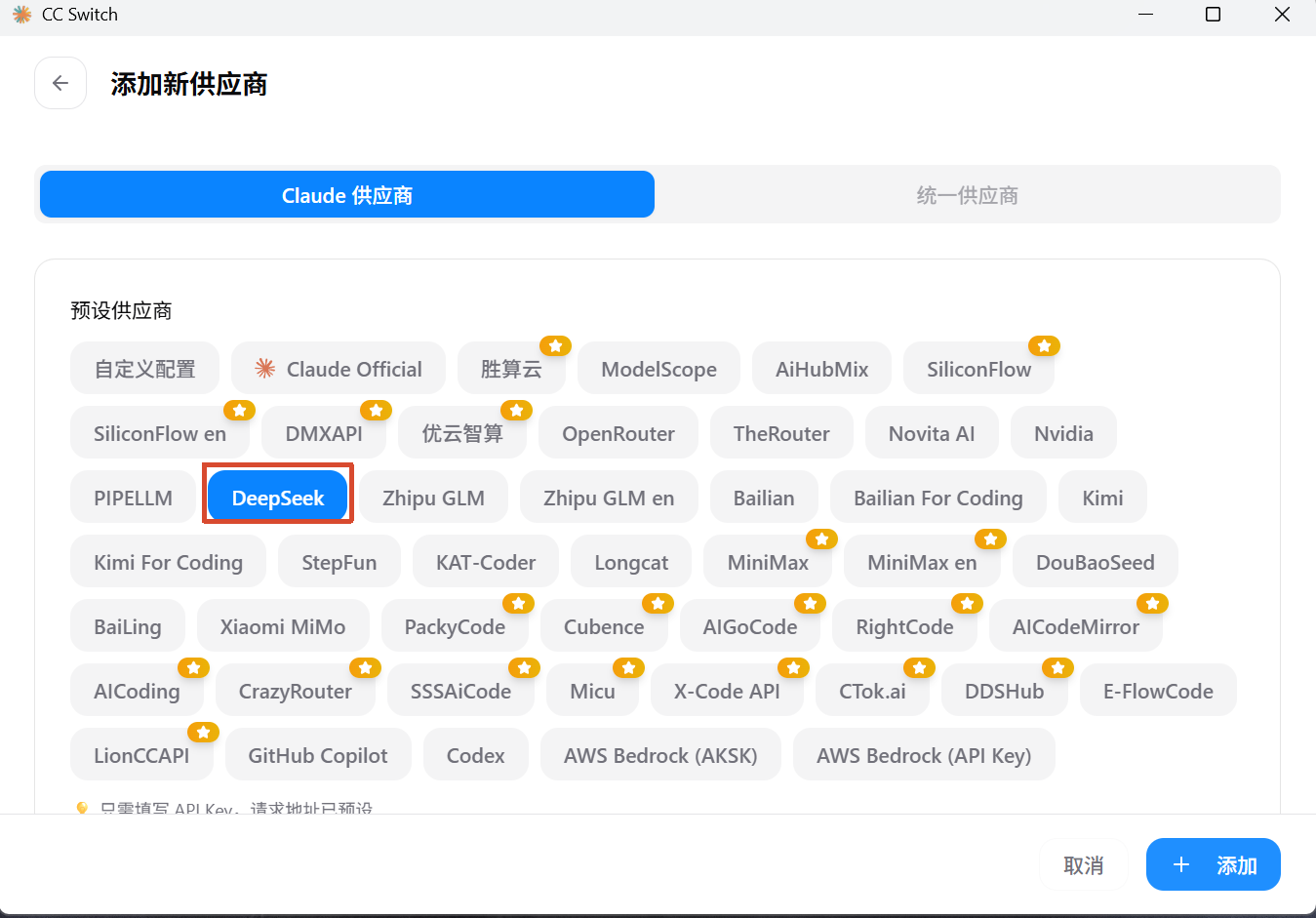Go back using the arrow button
Viewport: 1316px width, 918px height.
pos(60,83)
